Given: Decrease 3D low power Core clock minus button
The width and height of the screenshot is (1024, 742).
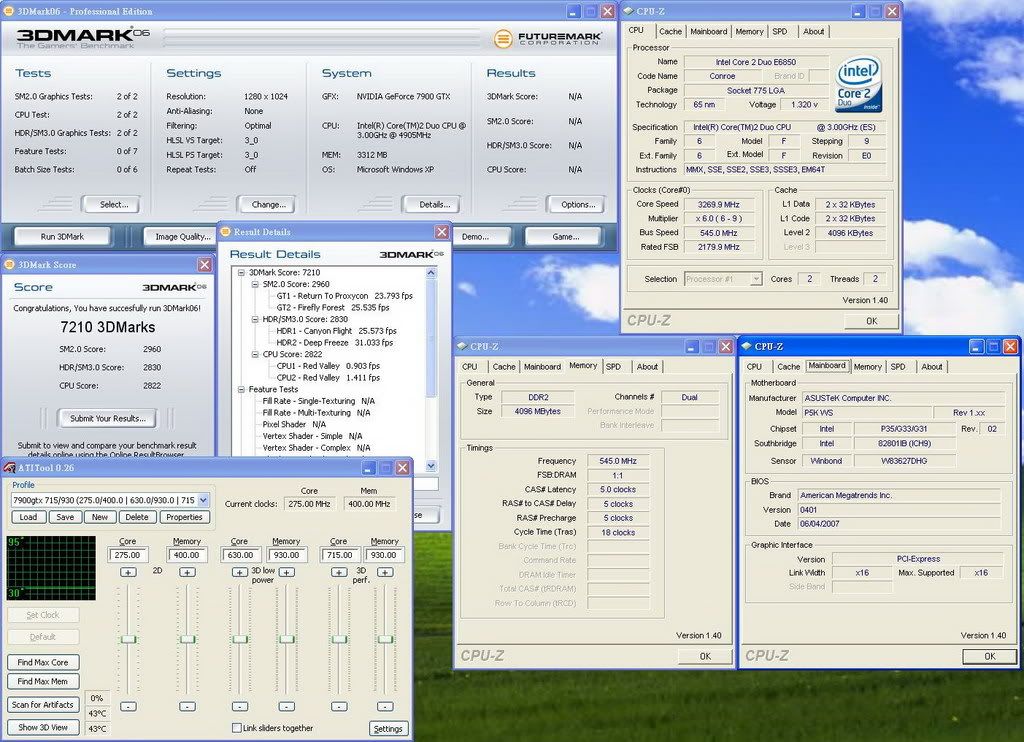Looking at the screenshot, I should (240, 706).
